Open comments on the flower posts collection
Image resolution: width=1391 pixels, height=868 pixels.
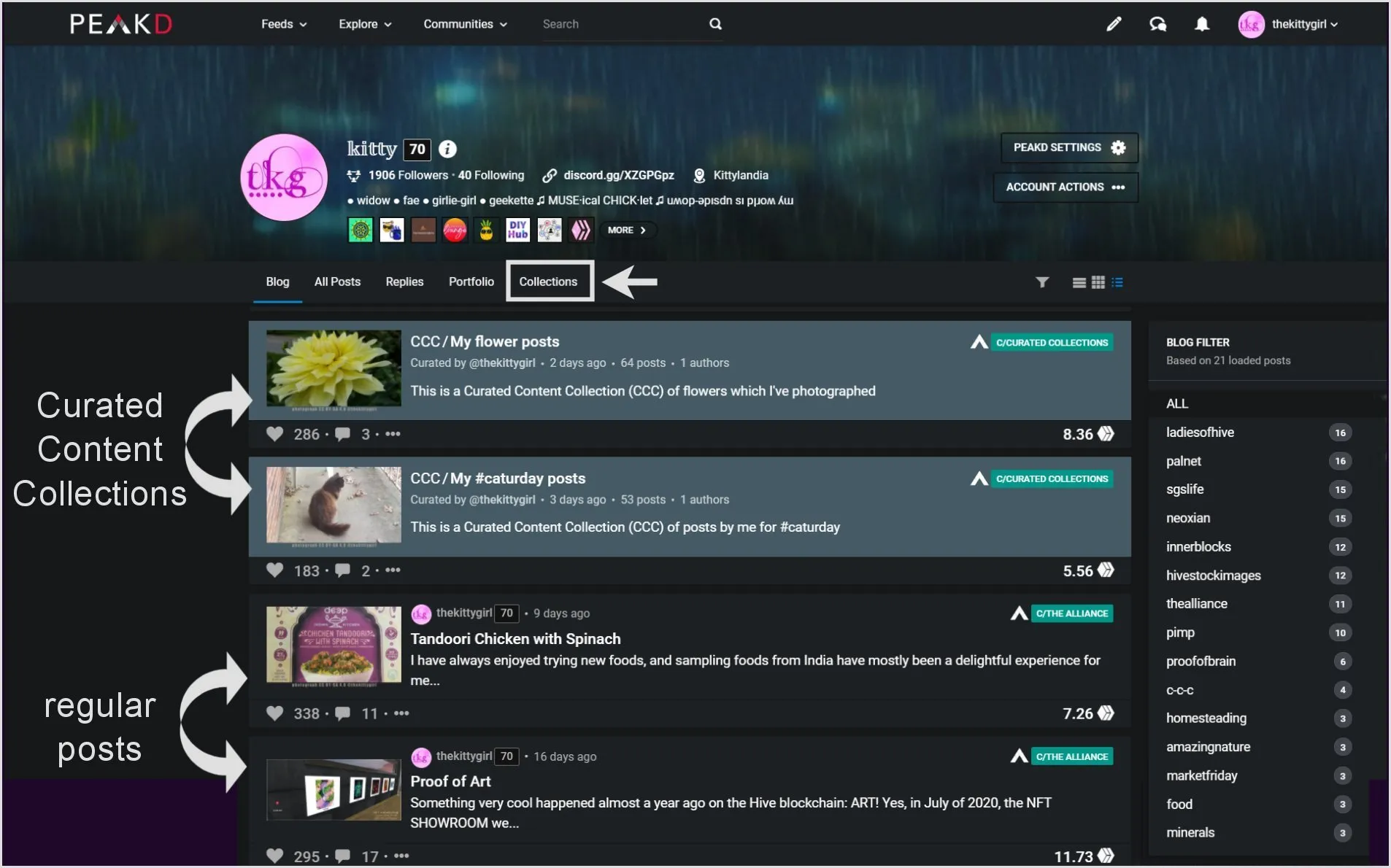click(x=342, y=434)
